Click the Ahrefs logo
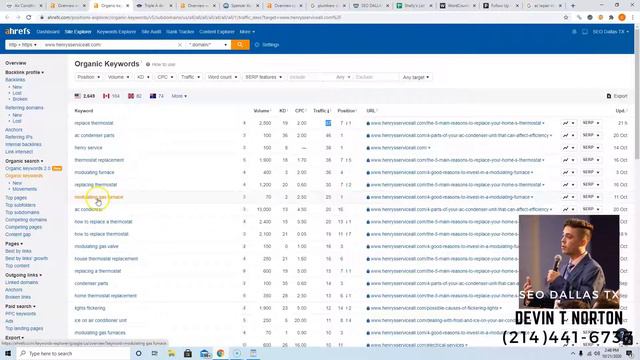640x360 pixels. (18, 31)
